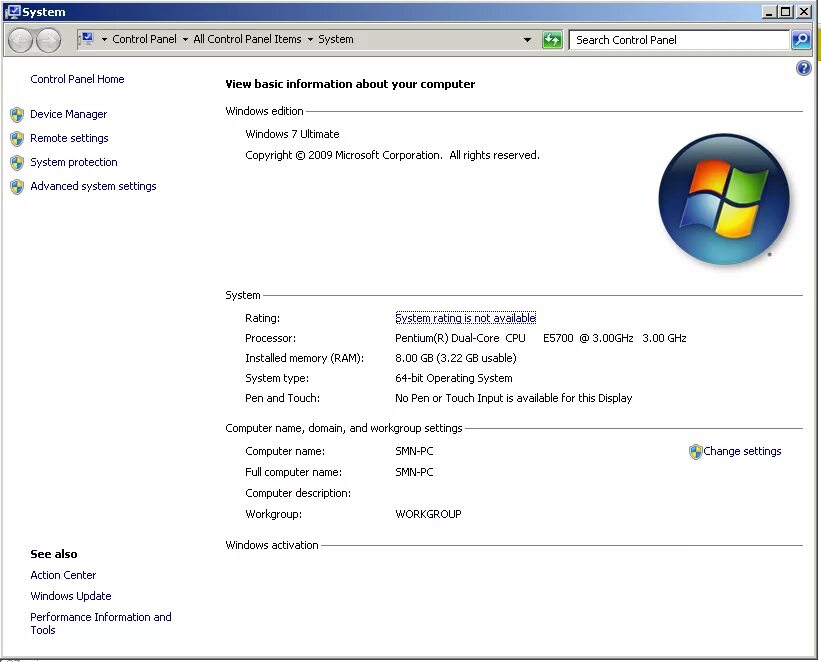The width and height of the screenshot is (821, 662).
Task: Click the View basic information heading
Action: click(350, 84)
